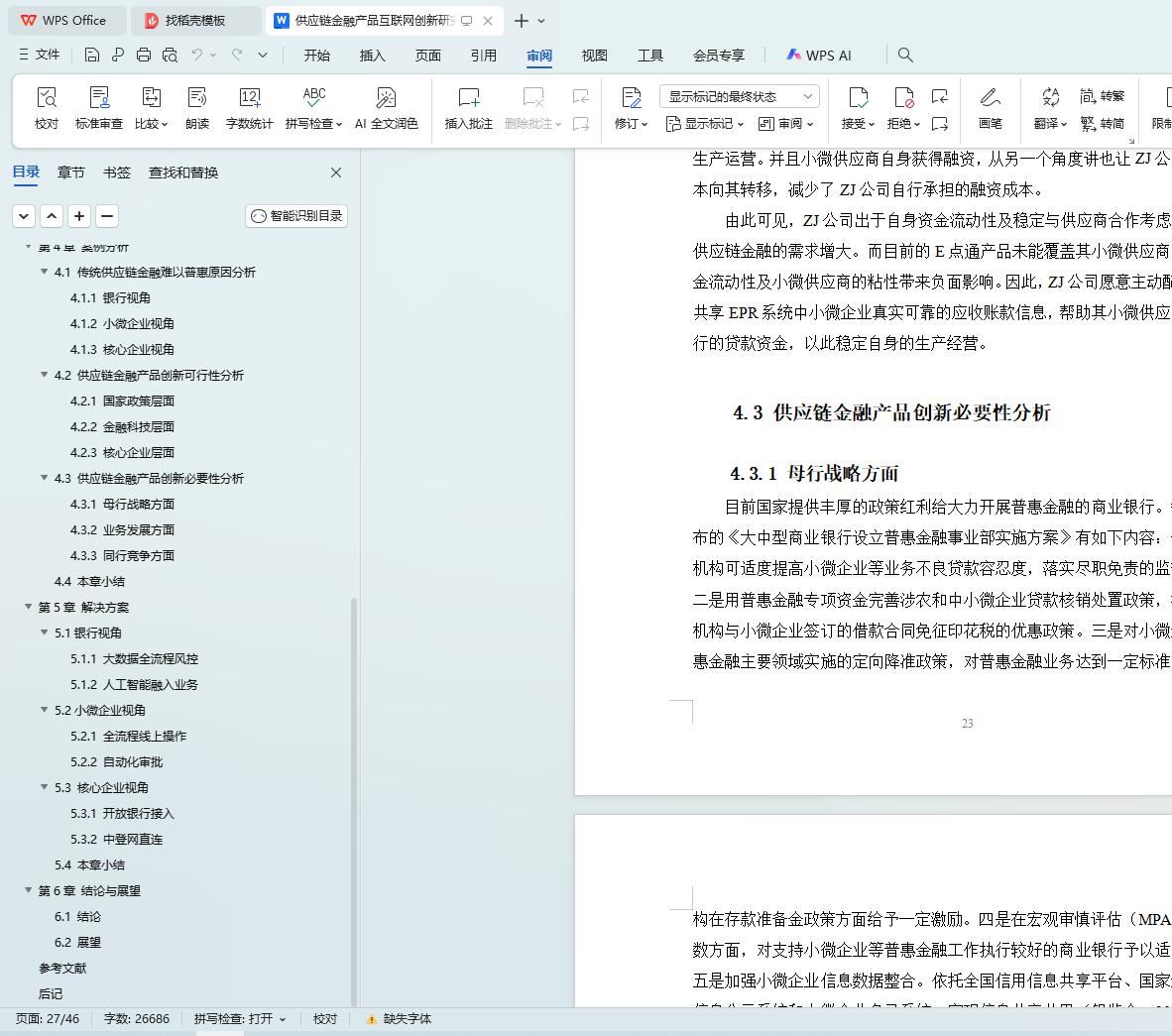Click 字数: 26686 in status bar
Viewport: 1172px width, 1036px height.
137,1019
